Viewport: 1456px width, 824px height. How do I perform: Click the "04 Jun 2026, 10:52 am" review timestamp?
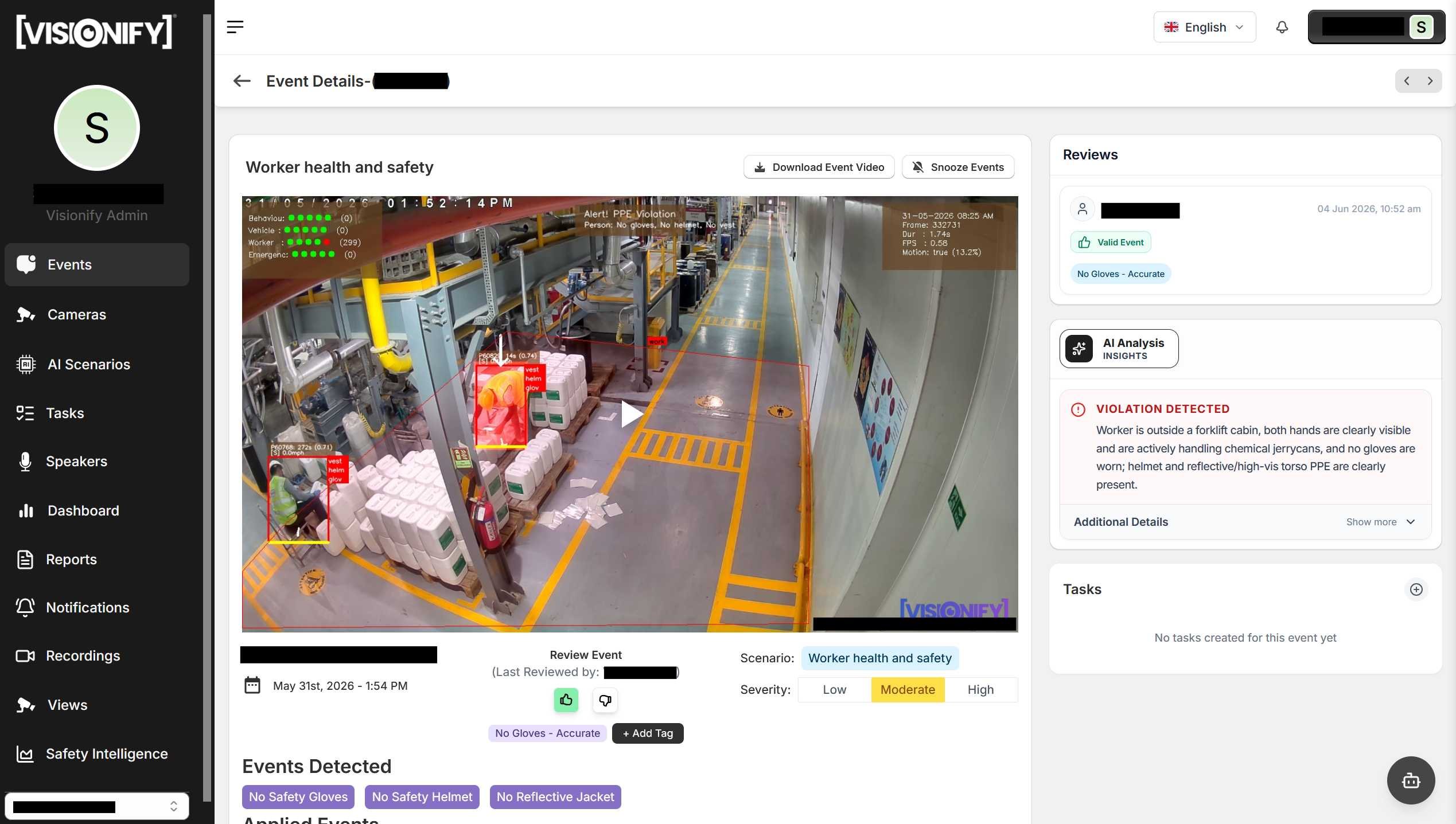[1369, 209]
